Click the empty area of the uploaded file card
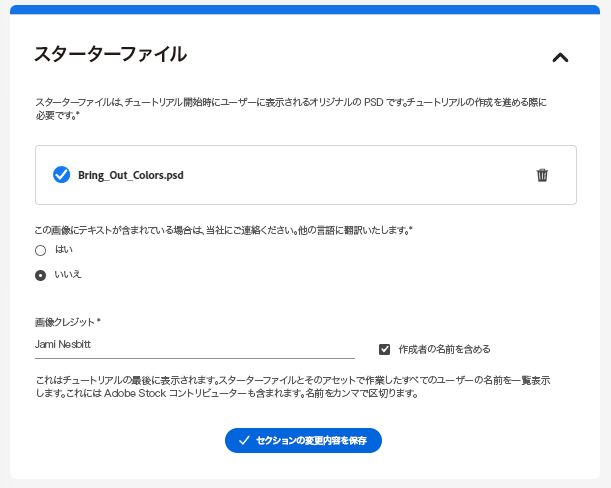Image resolution: width=611 pixels, height=488 pixels. coord(350,175)
